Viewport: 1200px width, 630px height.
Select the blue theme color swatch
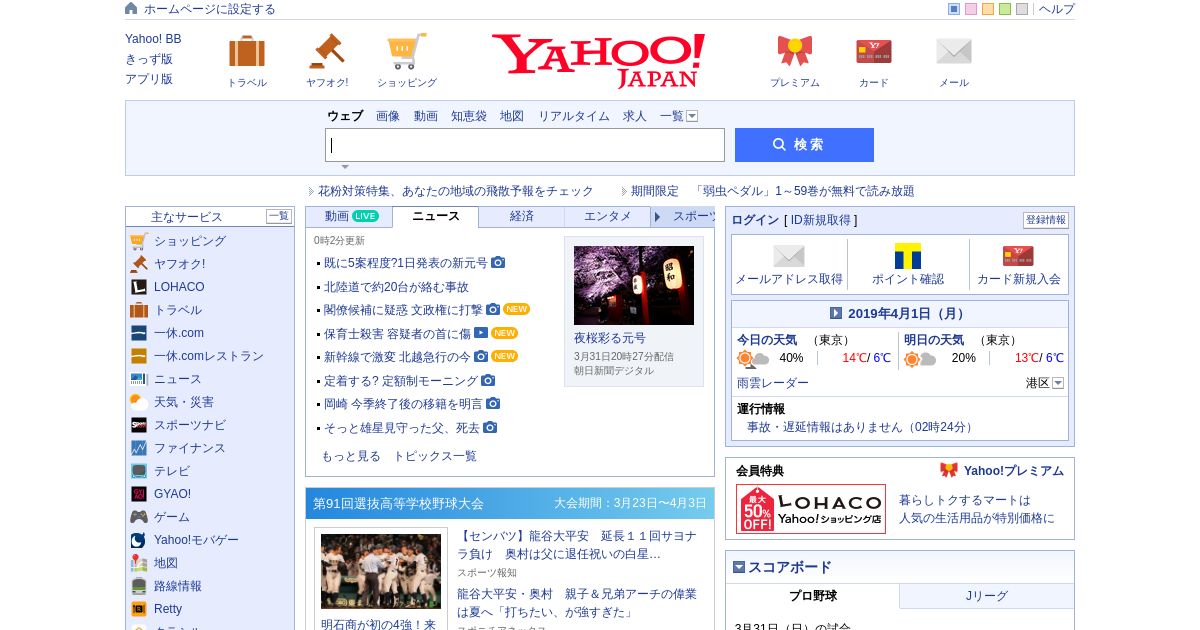tap(954, 9)
